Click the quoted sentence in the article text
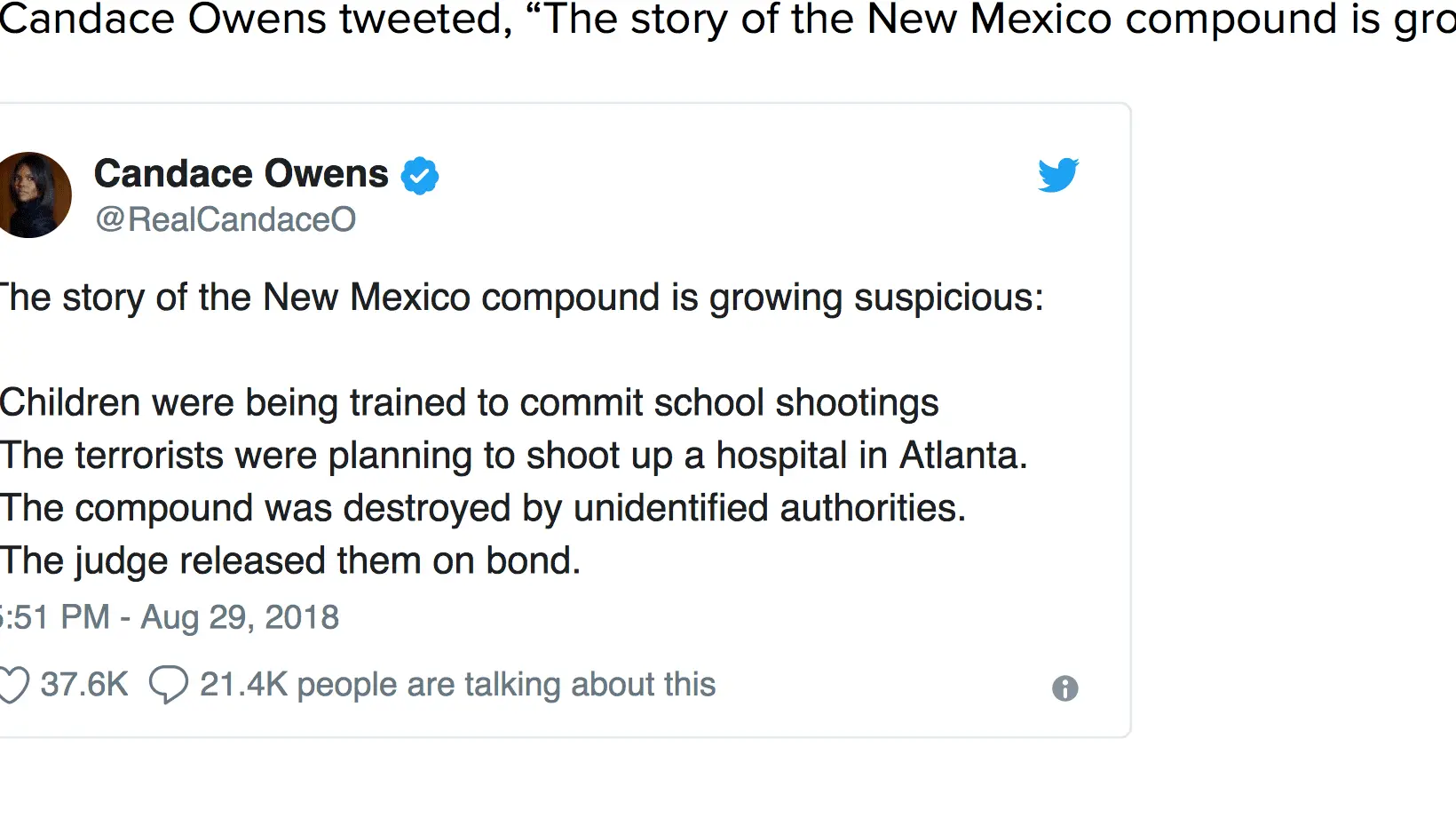This screenshot has width=1456, height=826. click(x=994, y=20)
